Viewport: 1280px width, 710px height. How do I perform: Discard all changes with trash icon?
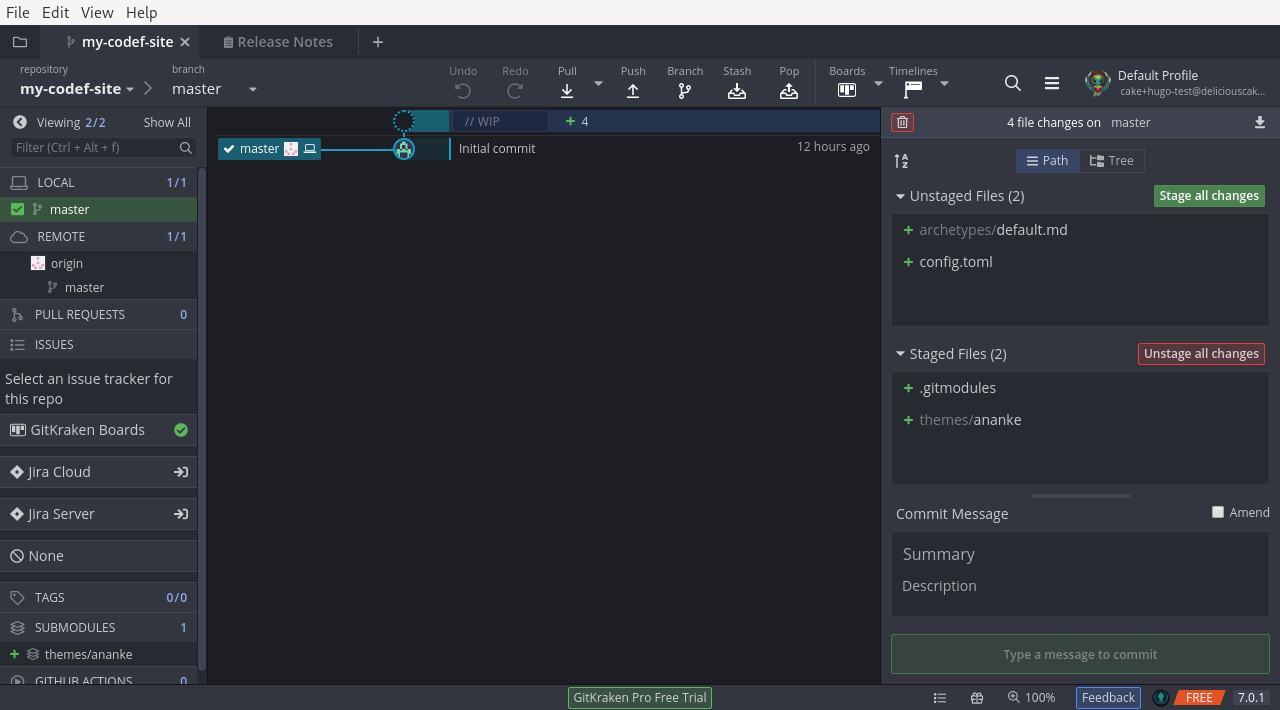coord(903,122)
